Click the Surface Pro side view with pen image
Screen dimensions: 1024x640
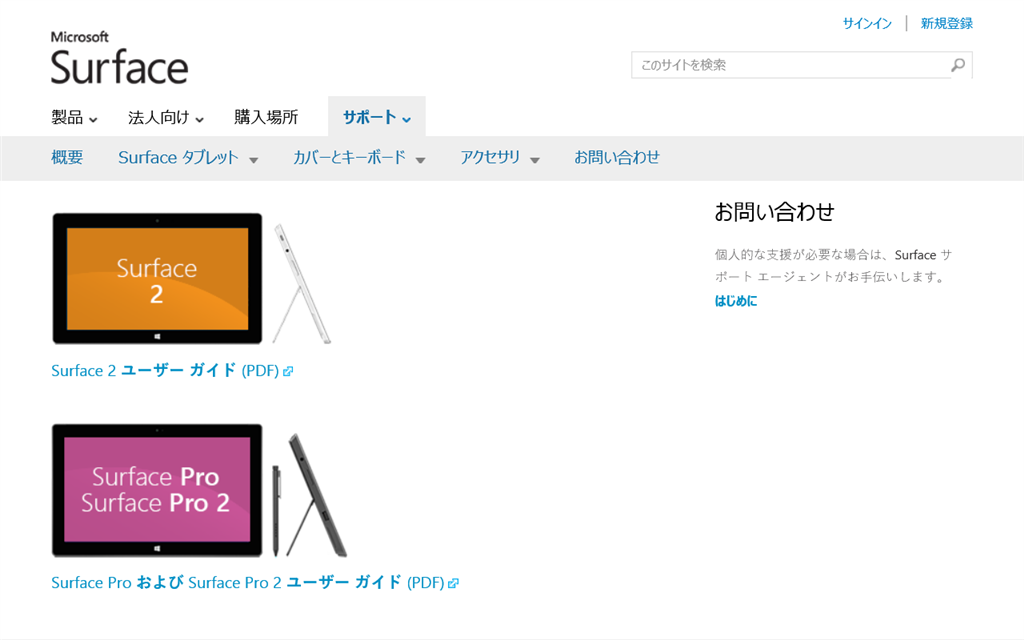point(310,495)
